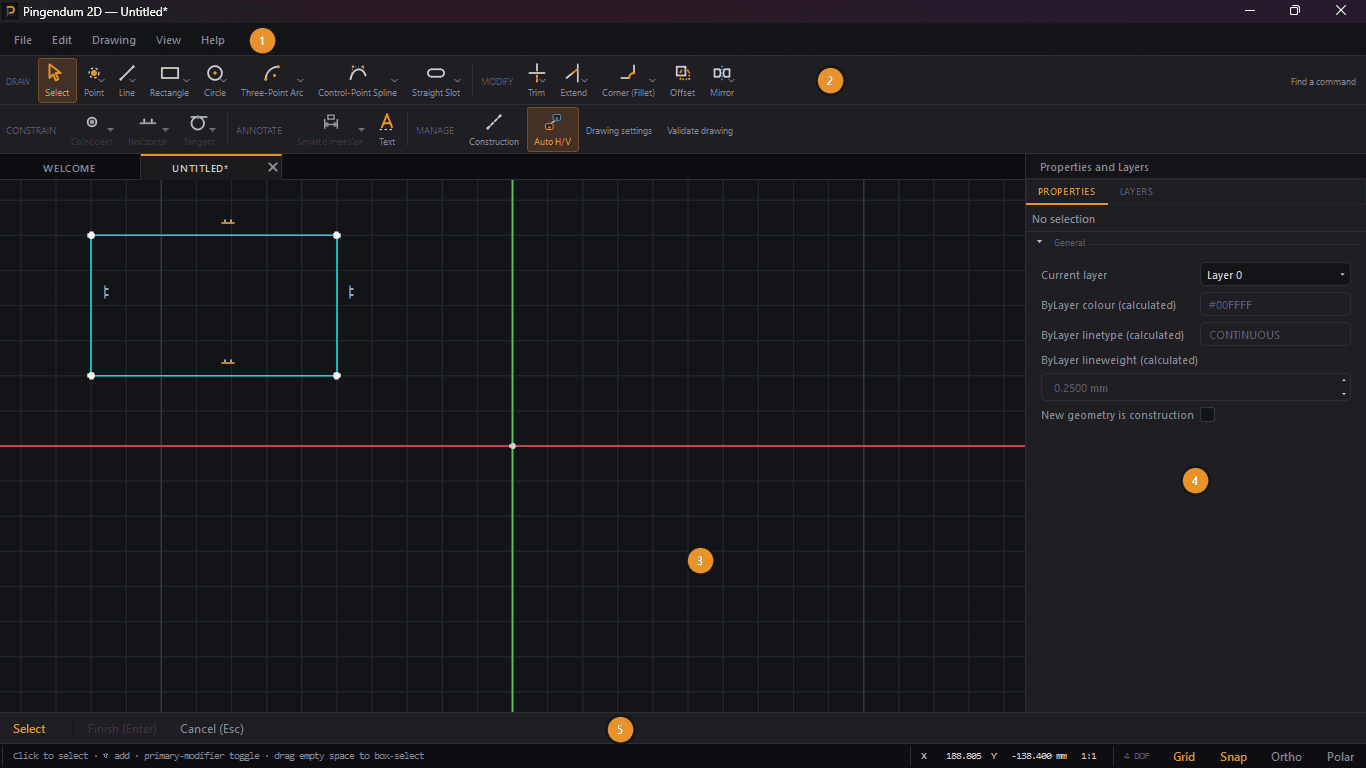The width and height of the screenshot is (1366, 768).
Task: Open the File menu
Action: pos(23,40)
